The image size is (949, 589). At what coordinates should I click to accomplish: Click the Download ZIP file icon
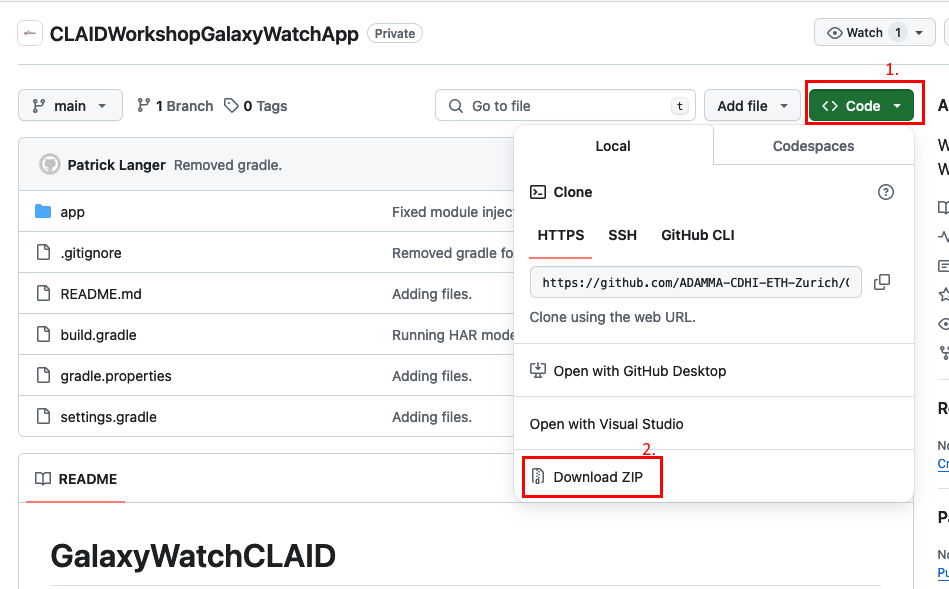pos(537,476)
